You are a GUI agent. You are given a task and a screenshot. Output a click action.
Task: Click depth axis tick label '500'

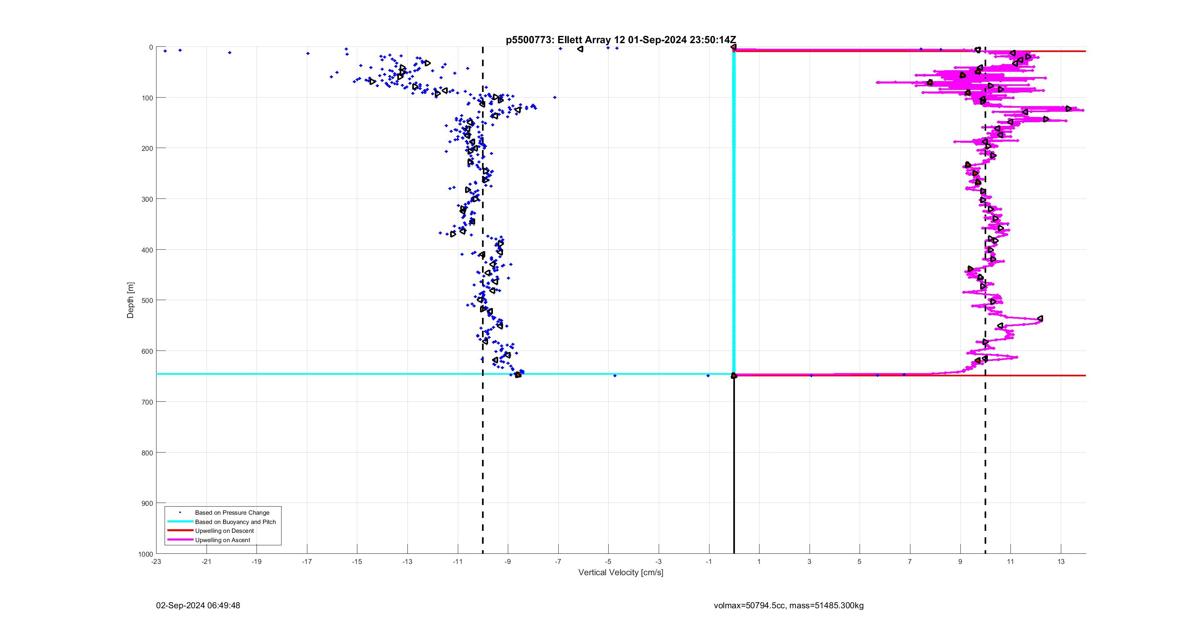click(146, 300)
